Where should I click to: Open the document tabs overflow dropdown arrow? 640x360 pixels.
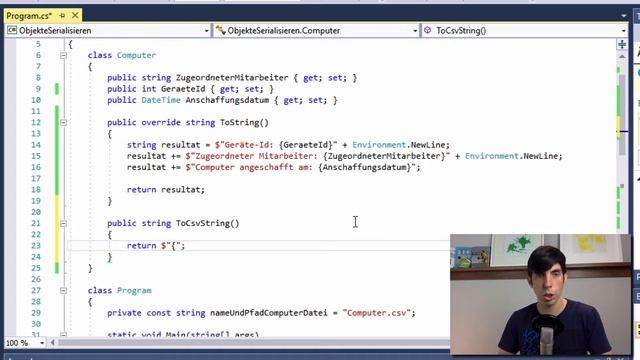pos(624,16)
